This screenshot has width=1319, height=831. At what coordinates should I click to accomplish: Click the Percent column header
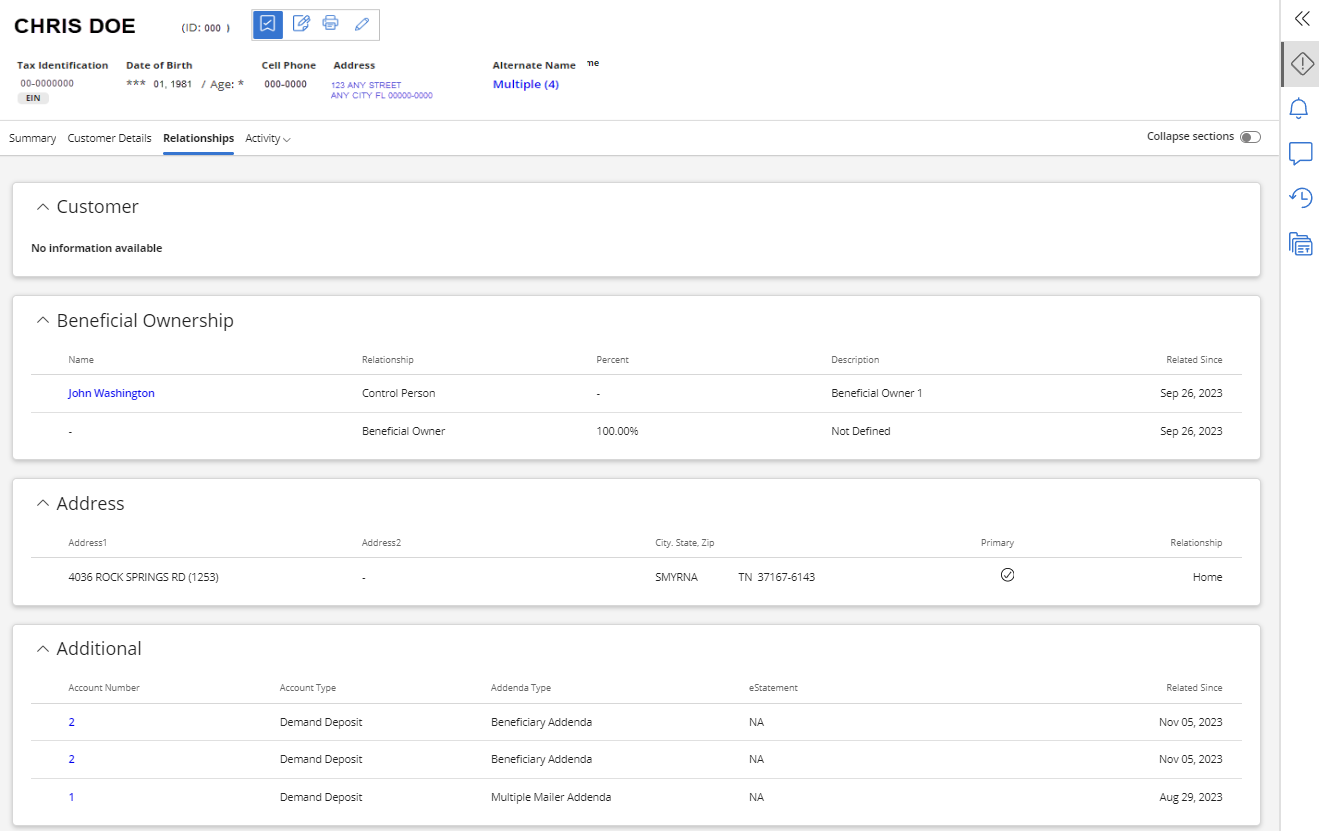pyautogui.click(x=613, y=360)
